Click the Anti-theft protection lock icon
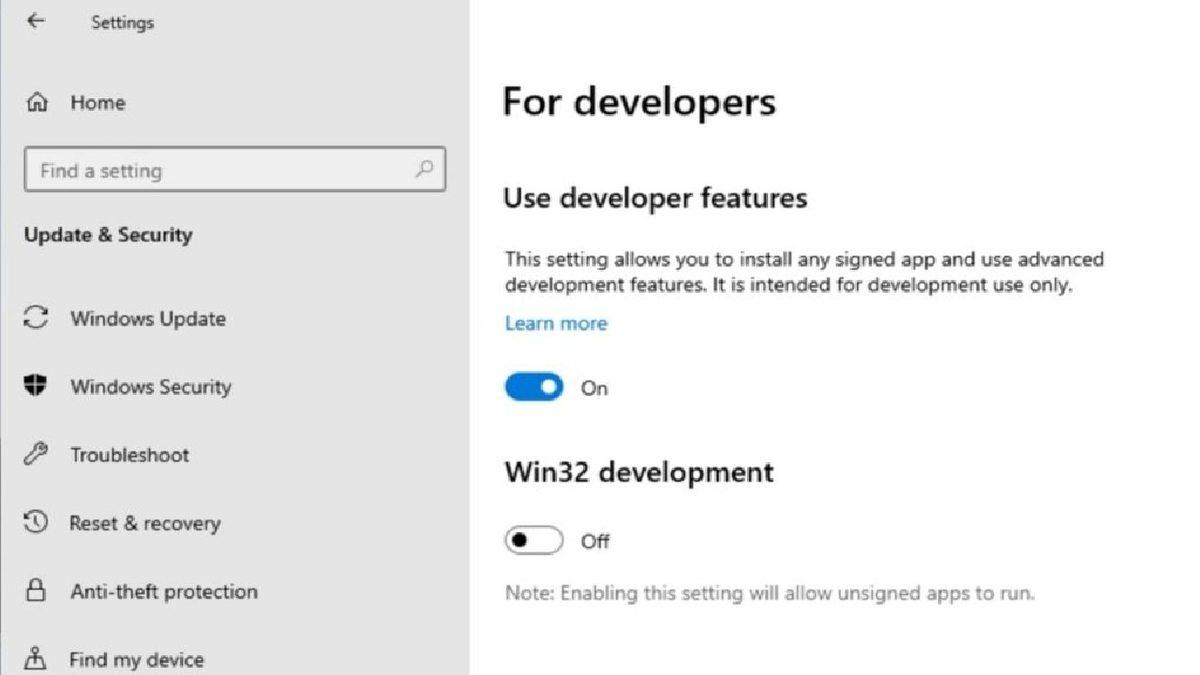The height and width of the screenshot is (675, 1200). tap(37, 591)
